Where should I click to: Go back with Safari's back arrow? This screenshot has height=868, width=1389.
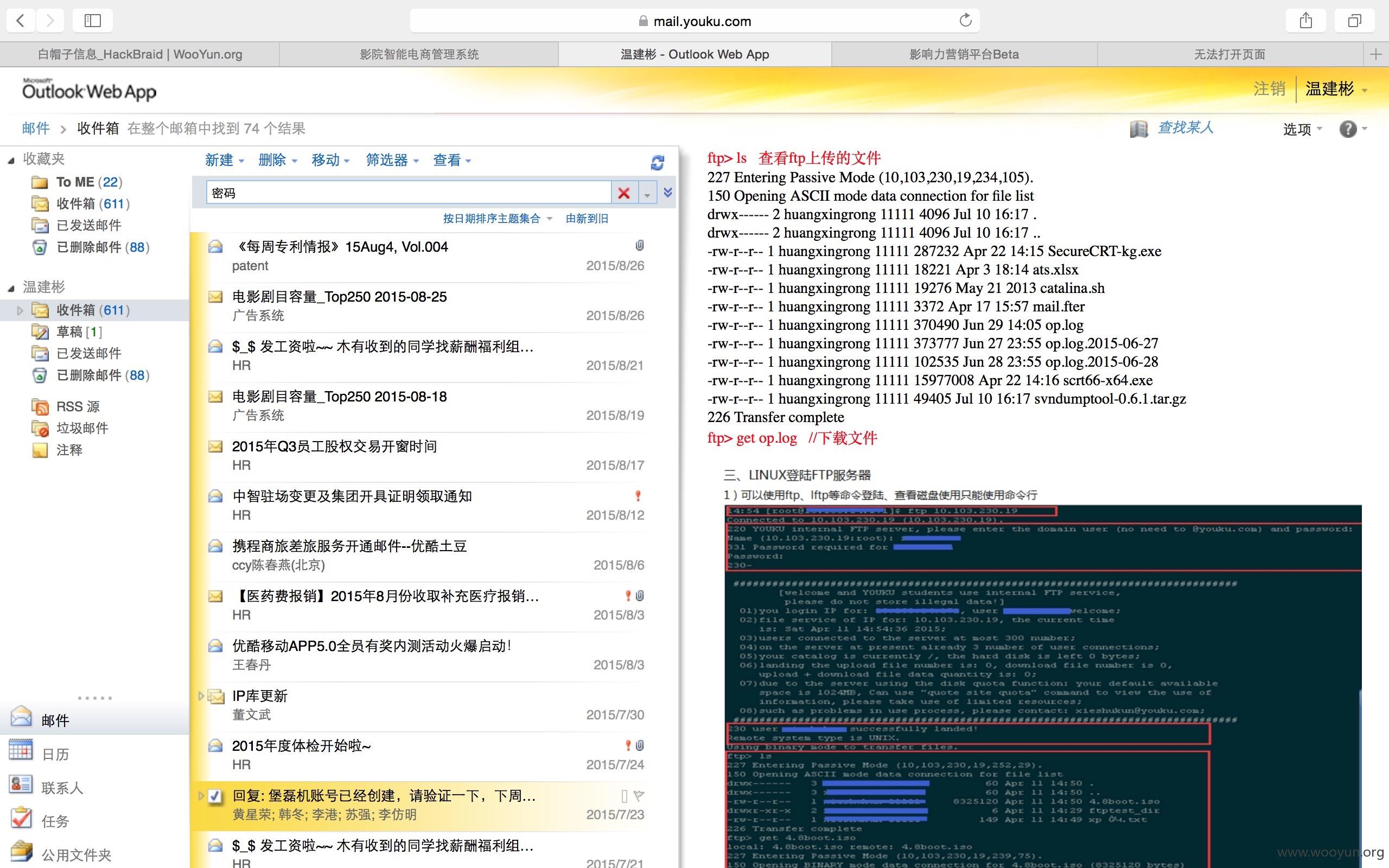(x=21, y=21)
